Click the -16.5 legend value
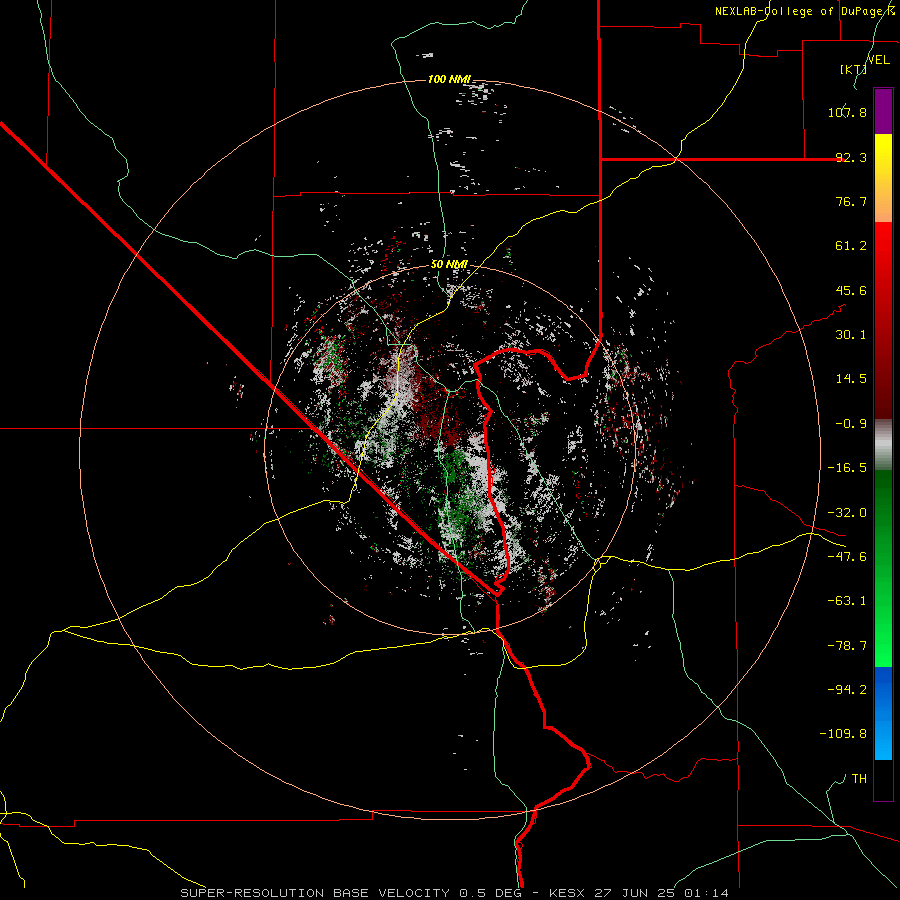Viewport: 900px width, 900px height. coord(847,468)
